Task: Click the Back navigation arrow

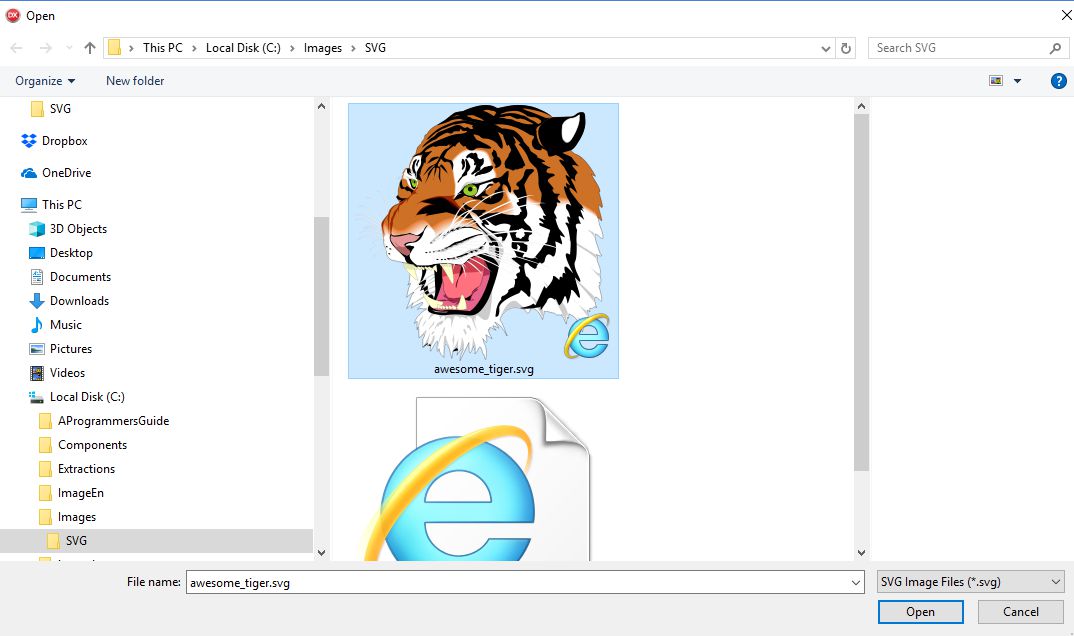Action: 16,48
